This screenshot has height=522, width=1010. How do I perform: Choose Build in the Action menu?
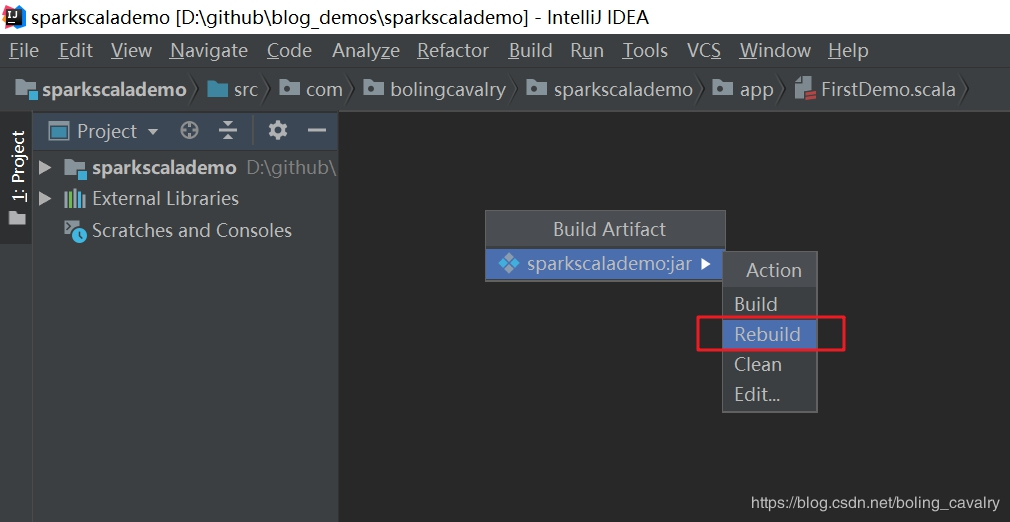click(x=769, y=304)
